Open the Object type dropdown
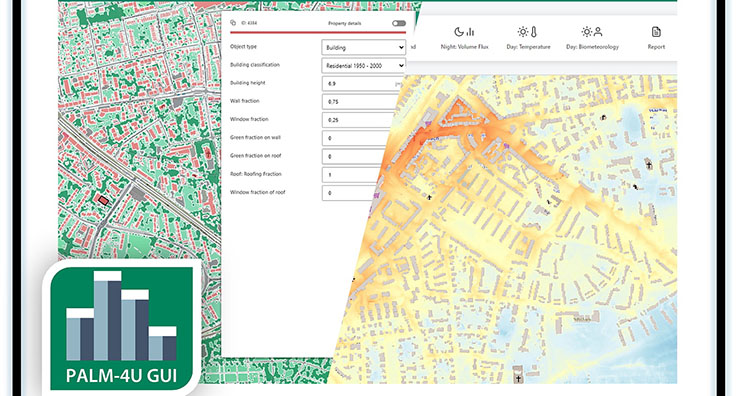This screenshot has height=396, width=750. click(x=364, y=47)
